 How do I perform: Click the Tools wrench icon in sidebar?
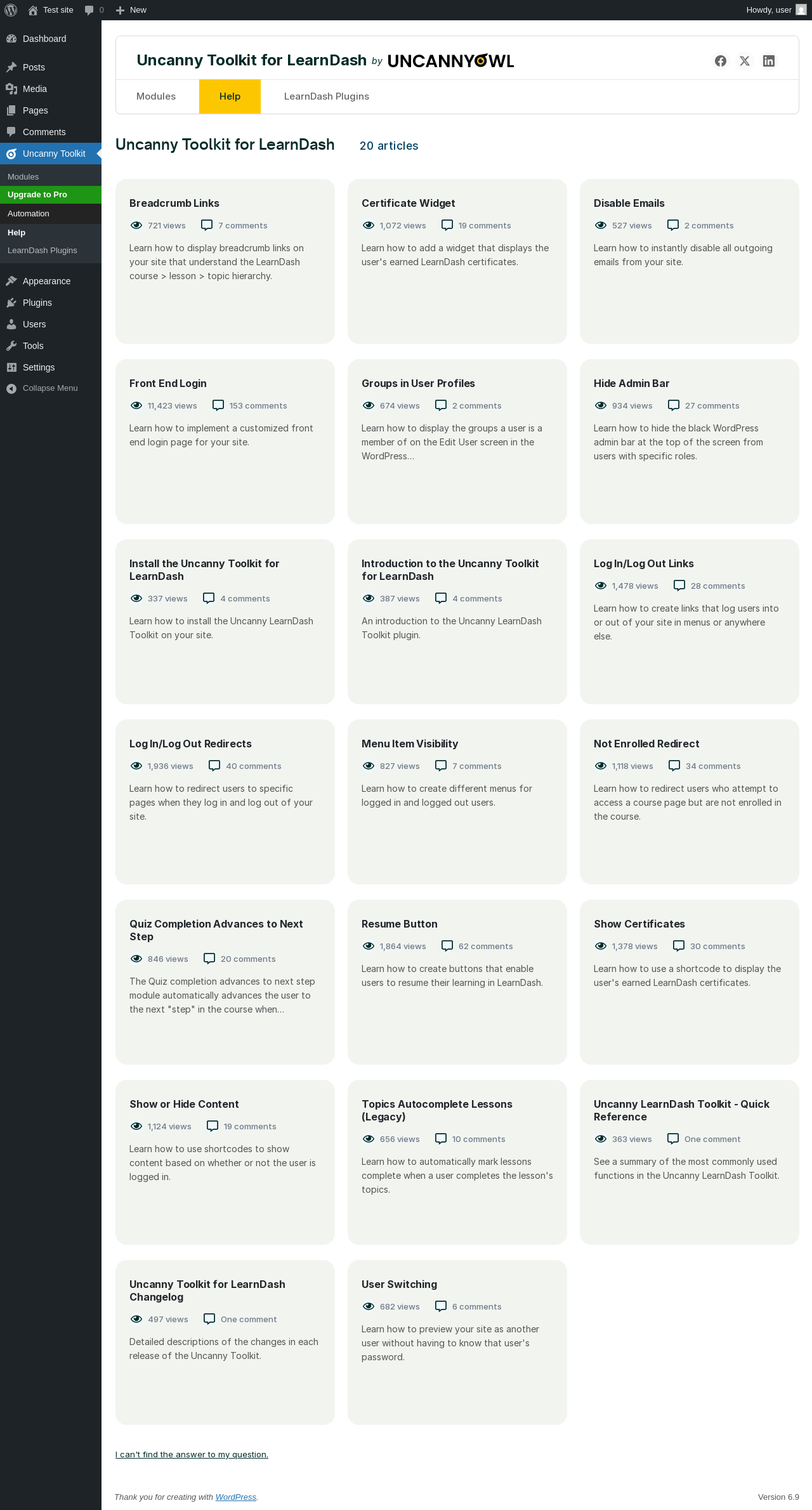(x=11, y=346)
